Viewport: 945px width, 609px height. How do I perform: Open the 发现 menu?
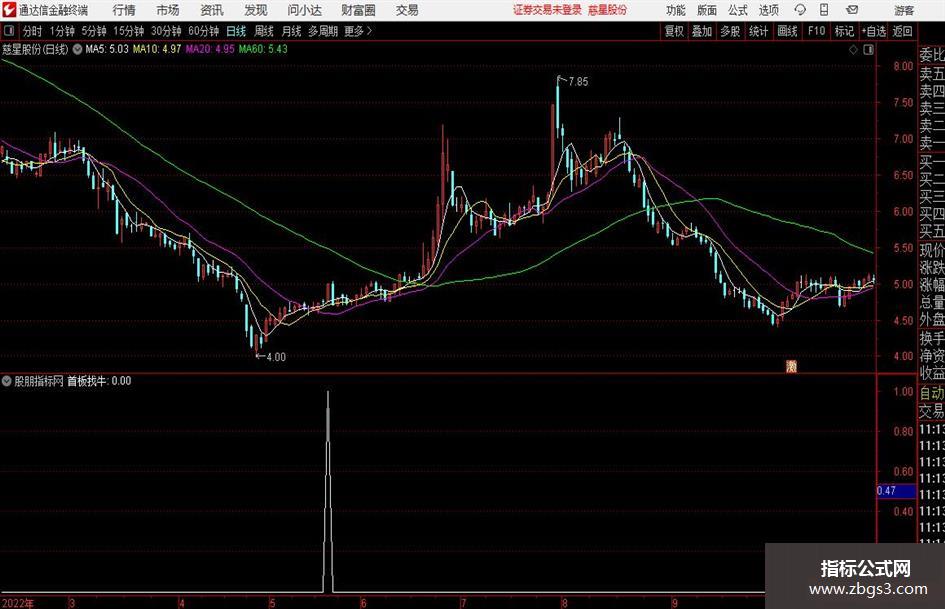click(256, 10)
